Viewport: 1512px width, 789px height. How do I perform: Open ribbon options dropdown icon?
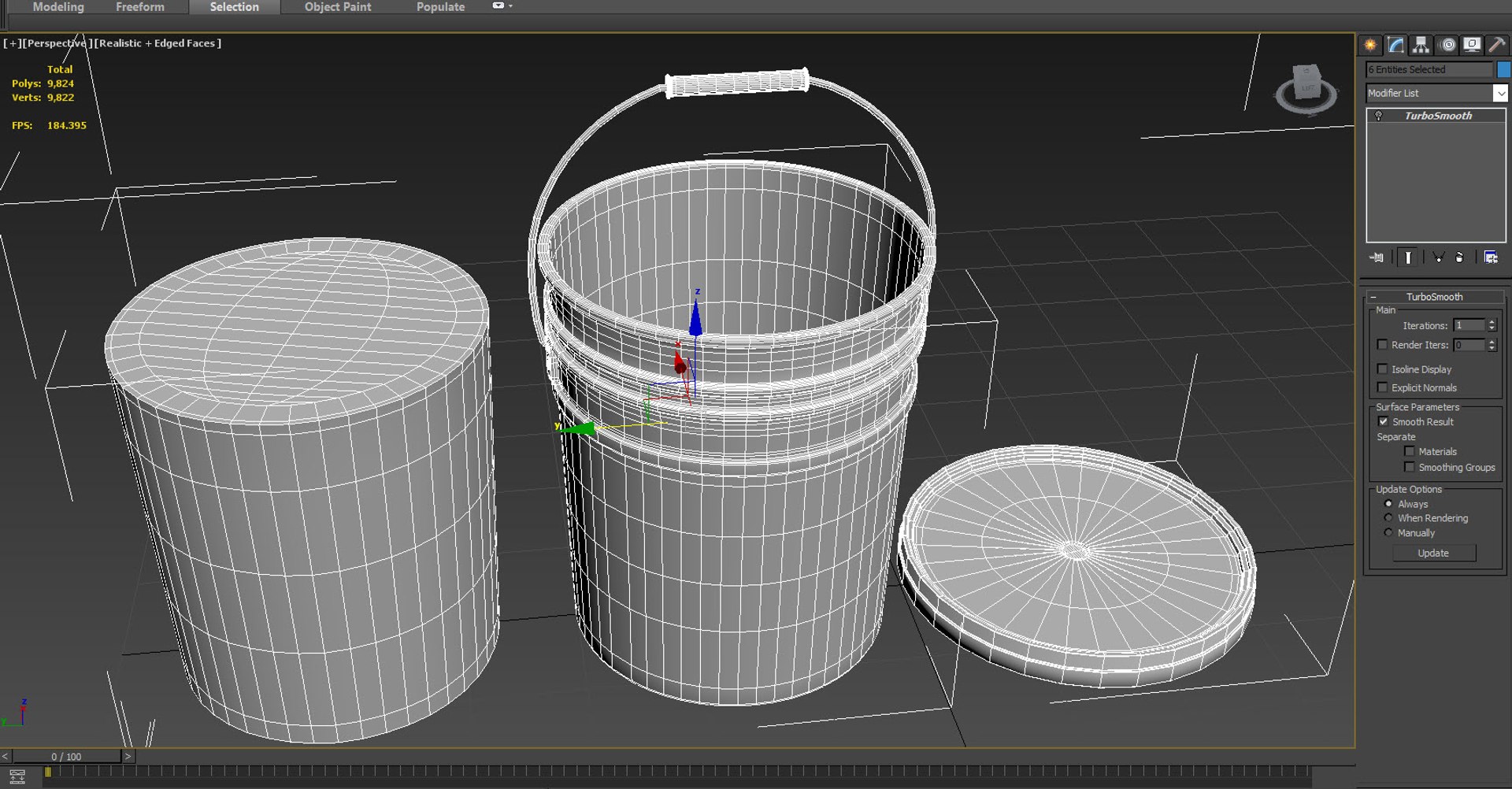pyautogui.click(x=502, y=6)
